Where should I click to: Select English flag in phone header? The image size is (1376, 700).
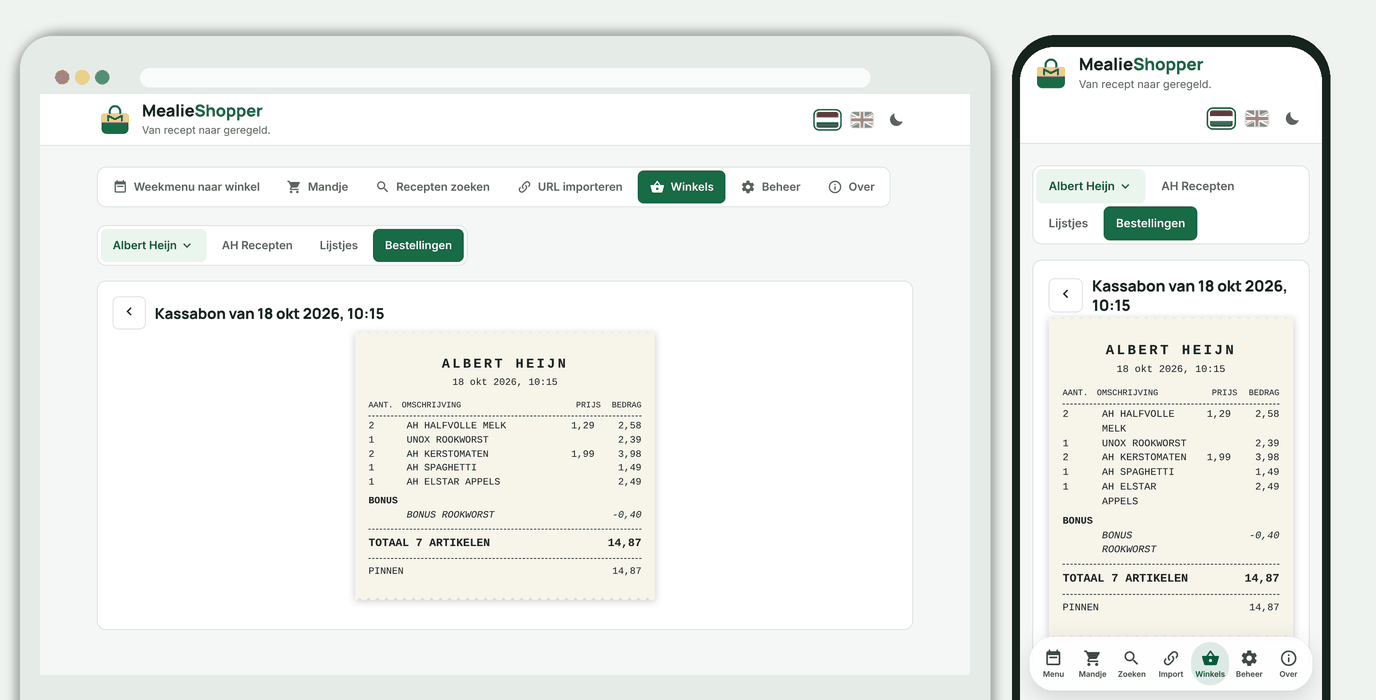tap(1257, 119)
